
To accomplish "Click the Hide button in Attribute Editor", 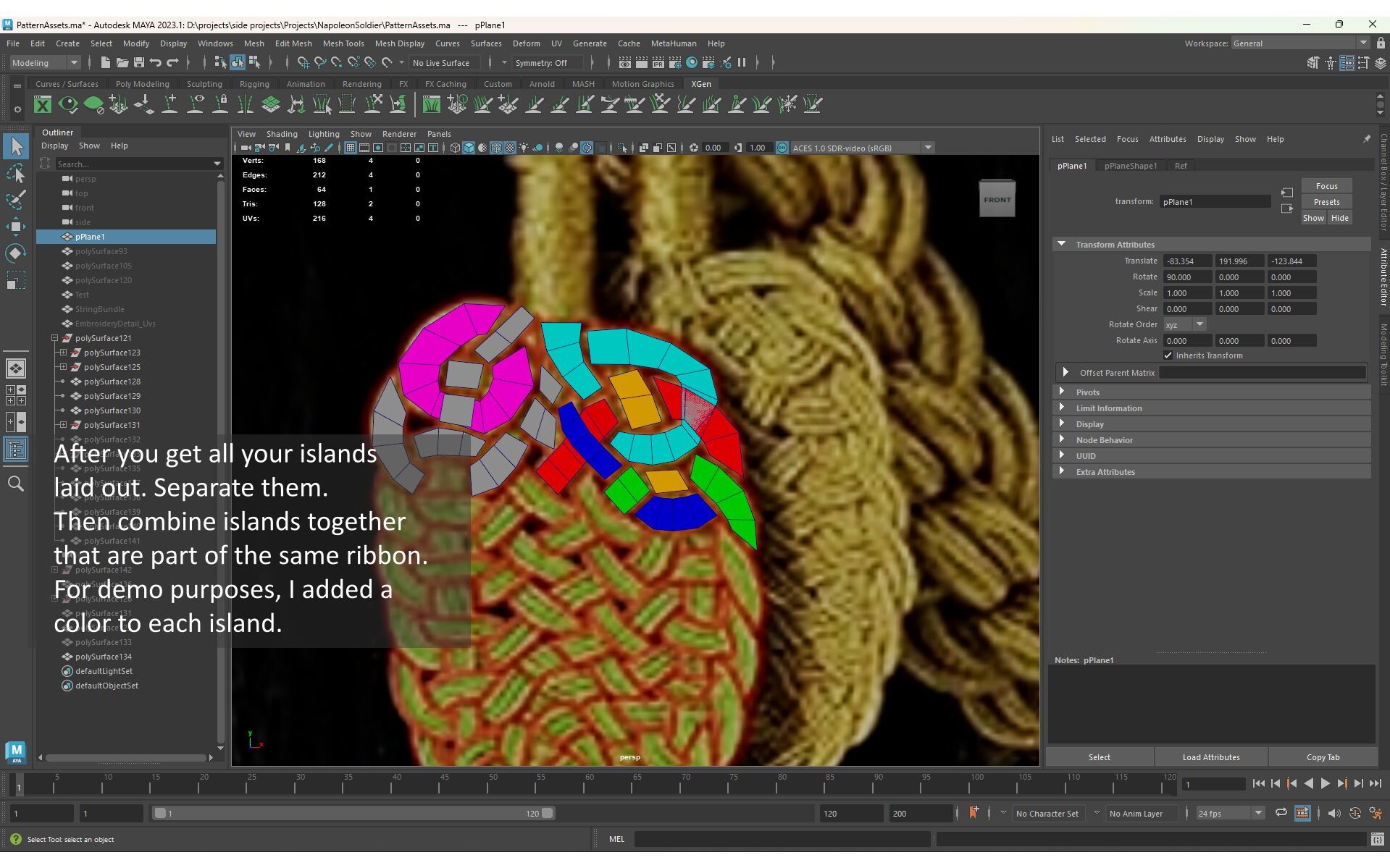I will [1339, 218].
